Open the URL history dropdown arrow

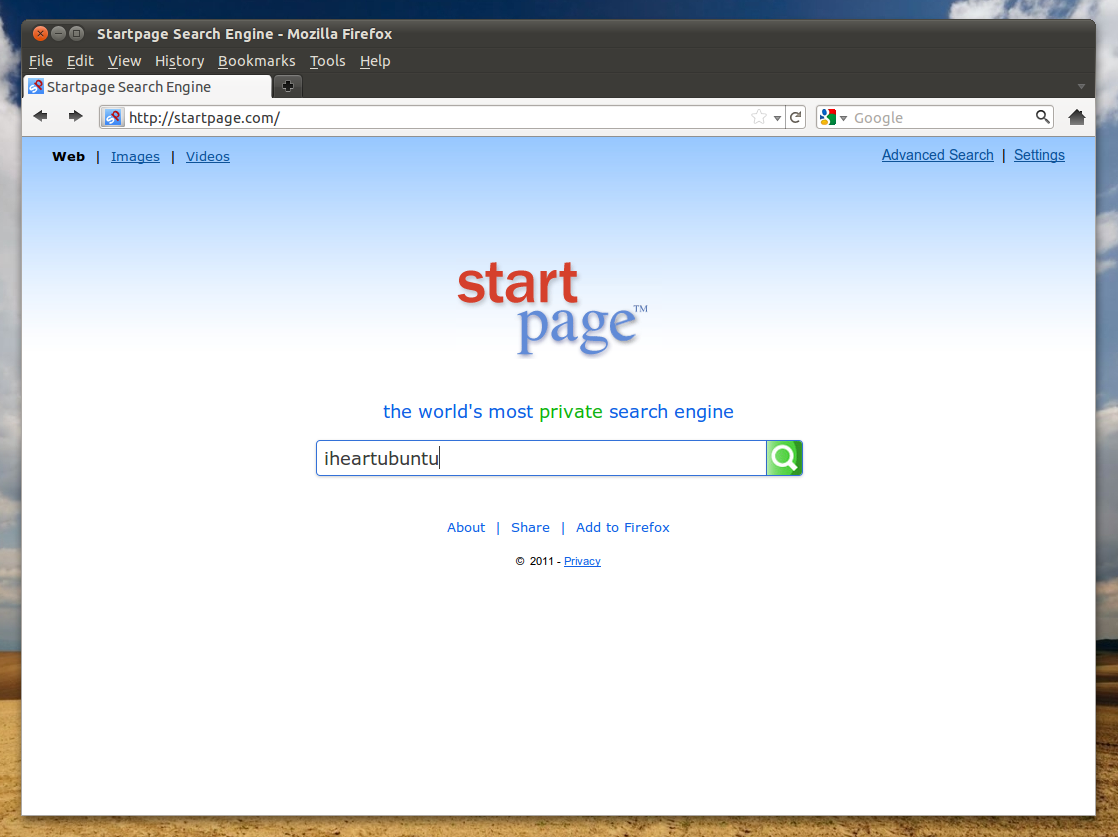coord(777,118)
